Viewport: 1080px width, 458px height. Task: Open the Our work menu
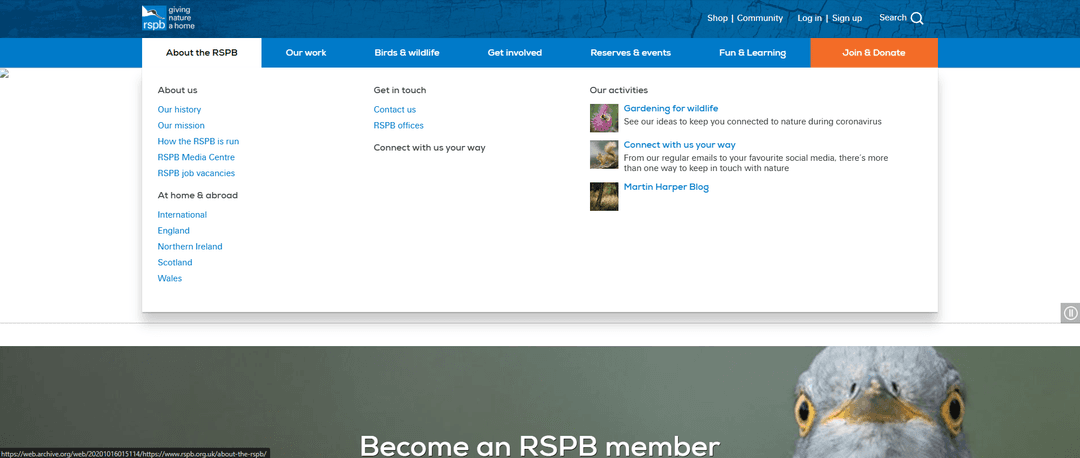tap(306, 52)
